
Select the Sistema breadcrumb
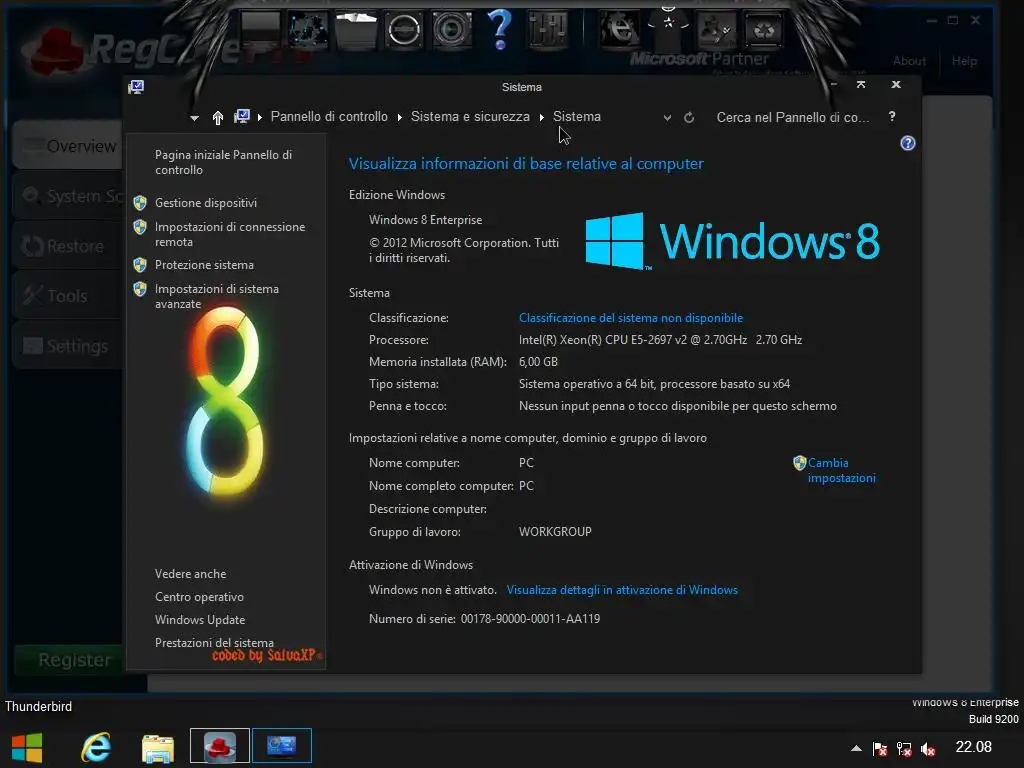(577, 116)
